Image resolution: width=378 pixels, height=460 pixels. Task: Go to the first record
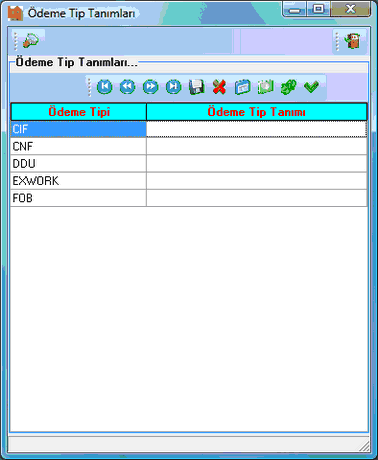(x=104, y=87)
